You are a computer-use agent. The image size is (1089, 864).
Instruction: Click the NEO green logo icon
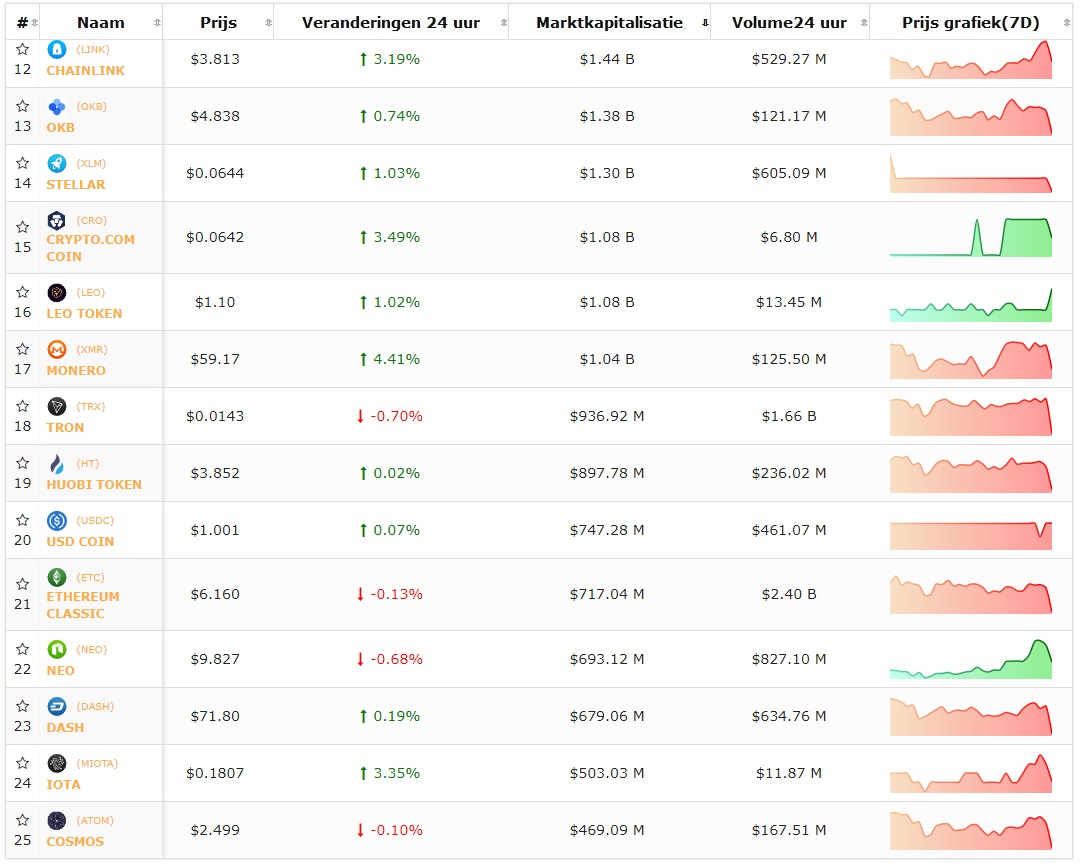coord(56,650)
